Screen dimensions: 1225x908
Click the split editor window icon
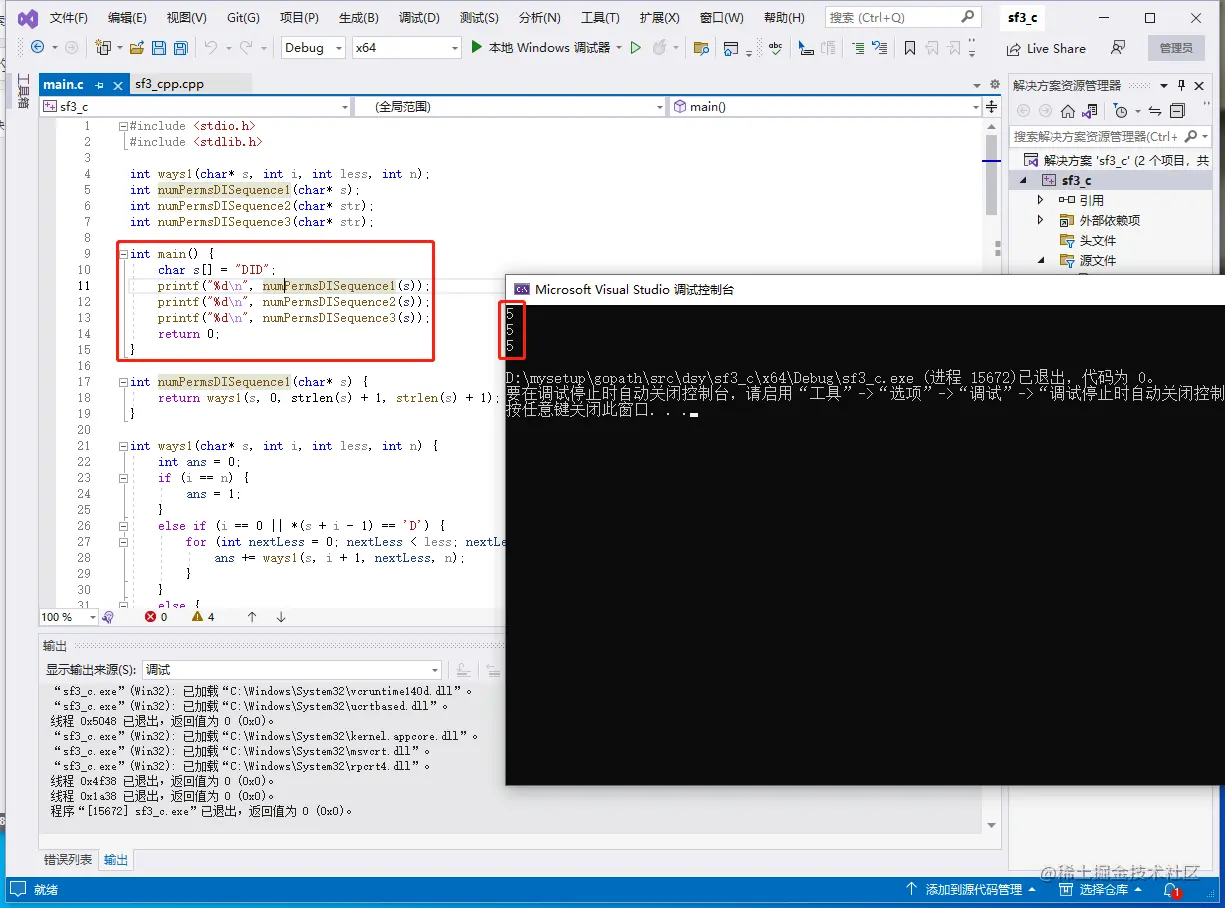point(991,106)
